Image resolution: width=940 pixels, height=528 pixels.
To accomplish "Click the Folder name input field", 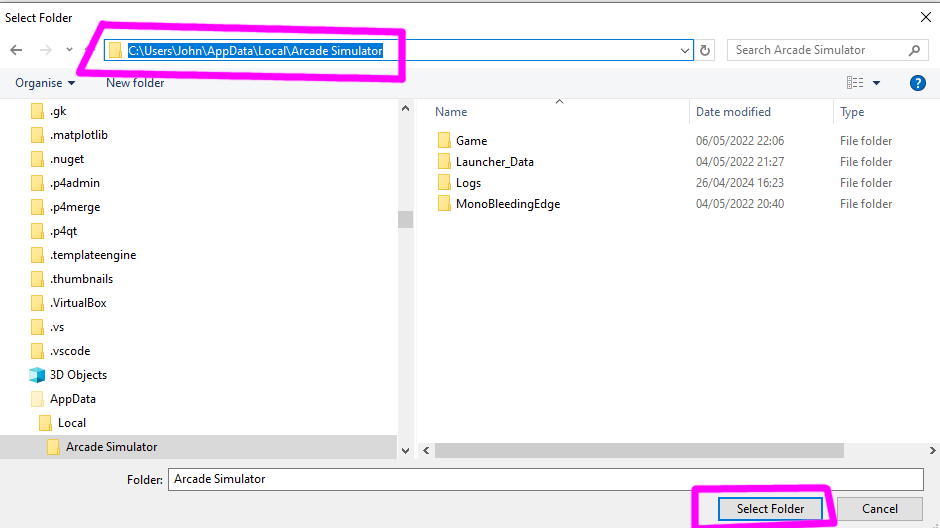I will [x=545, y=480].
